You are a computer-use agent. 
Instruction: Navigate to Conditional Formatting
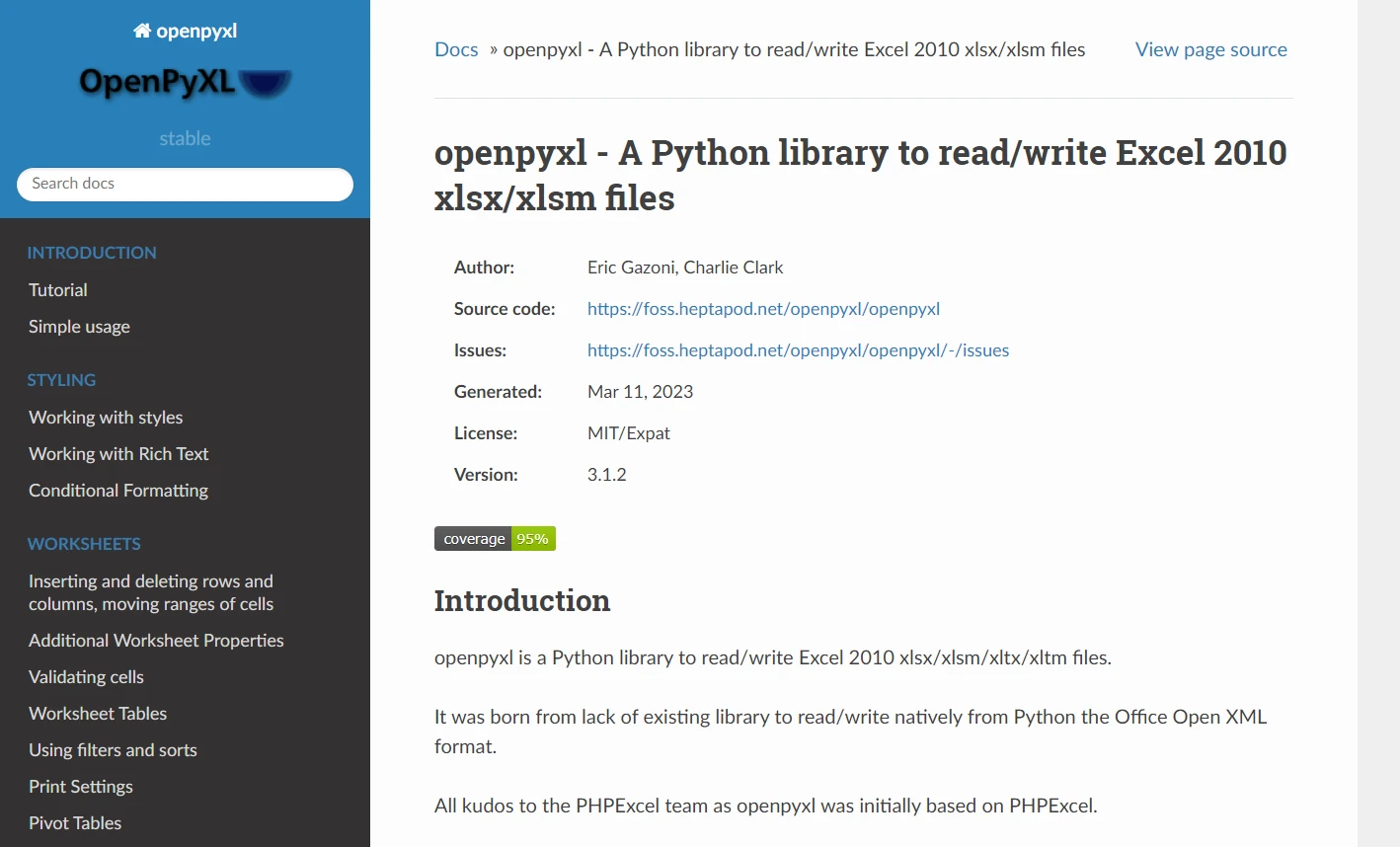coord(118,491)
